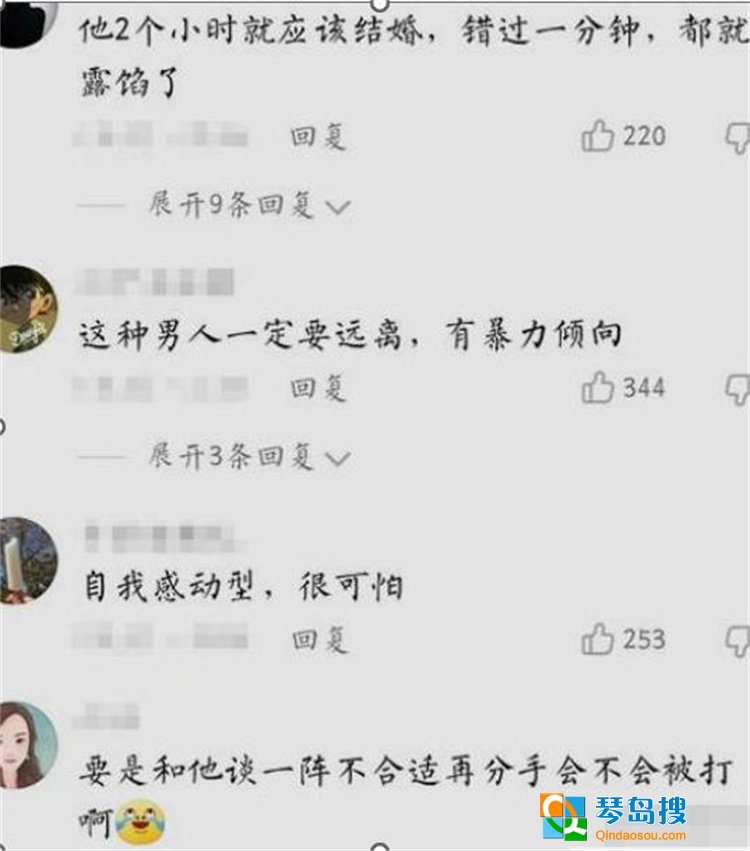Viewport: 750px width, 851px height.
Task: Open Qindaosou.com watermark link
Action: pos(640,835)
